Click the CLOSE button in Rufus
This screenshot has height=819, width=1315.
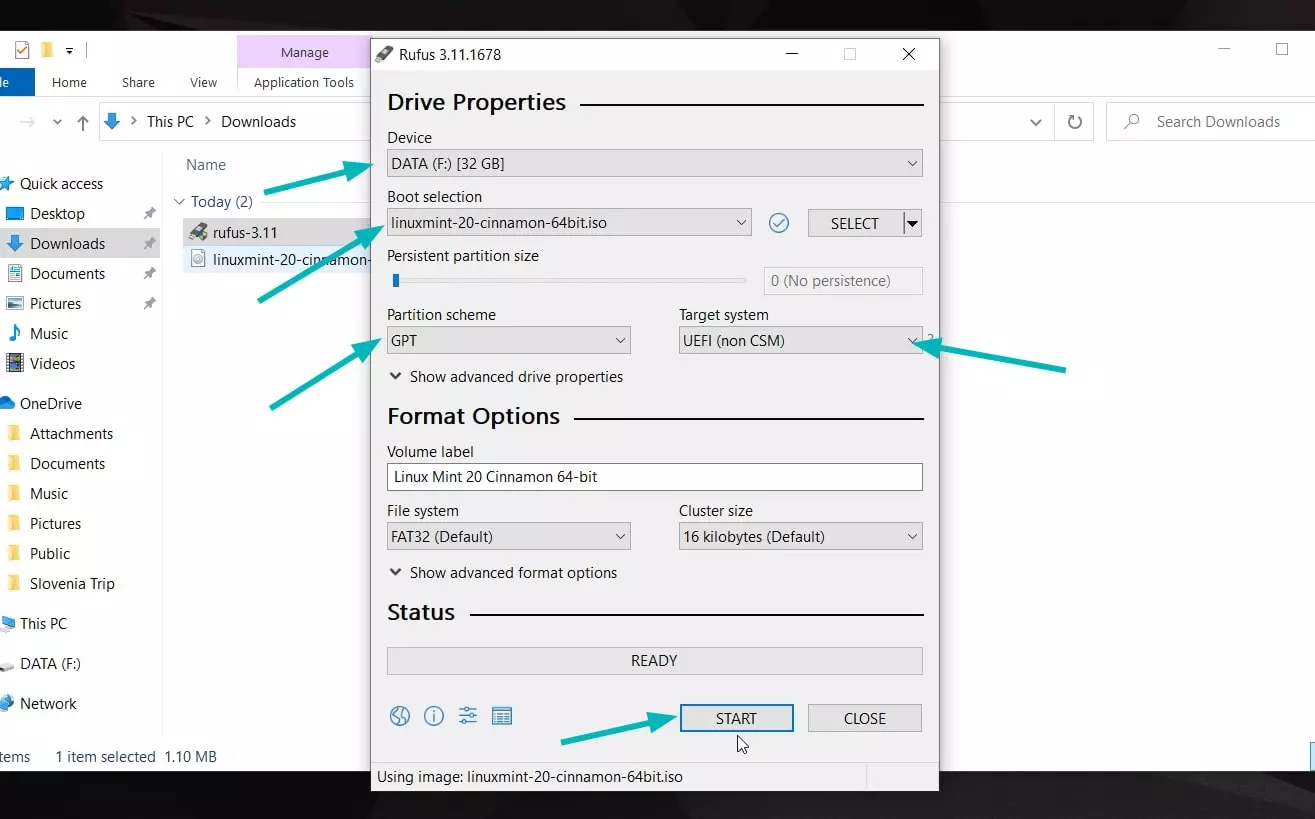click(865, 718)
